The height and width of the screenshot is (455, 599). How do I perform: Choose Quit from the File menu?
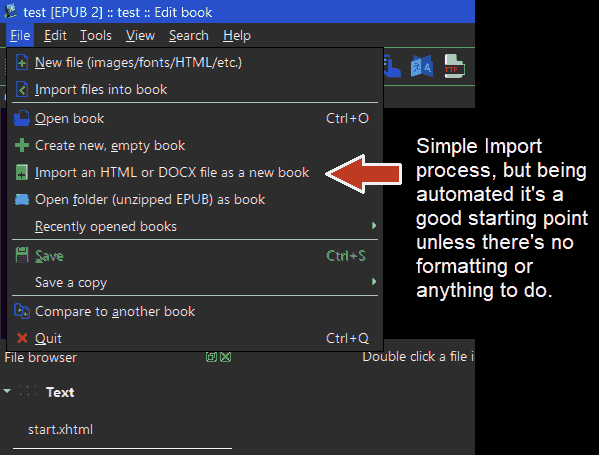click(x=195, y=338)
